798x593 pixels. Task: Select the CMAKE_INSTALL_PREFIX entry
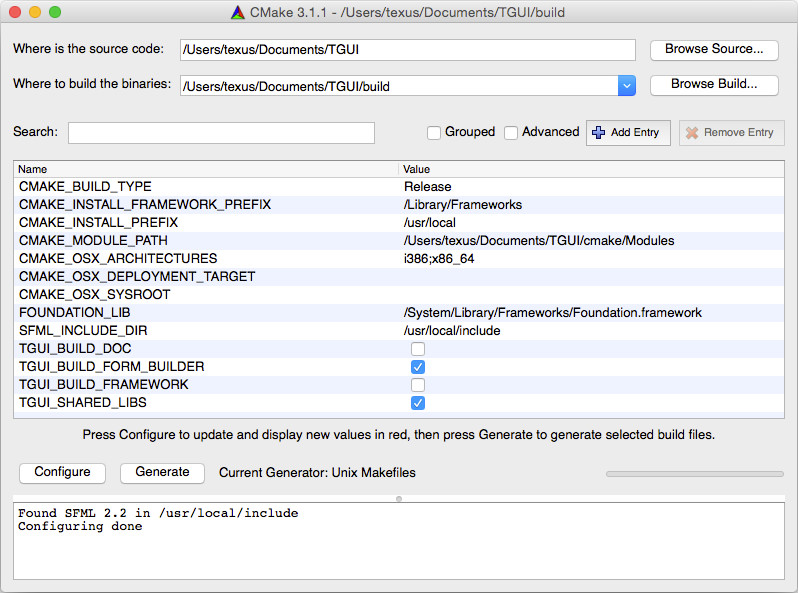(99, 223)
